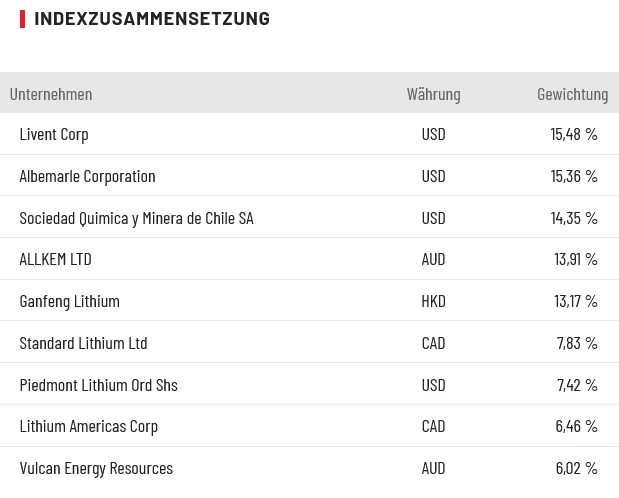The height and width of the screenshot is (498, 619).
Task: Click Standard Lithium Ltd company name
Action: 83,343
